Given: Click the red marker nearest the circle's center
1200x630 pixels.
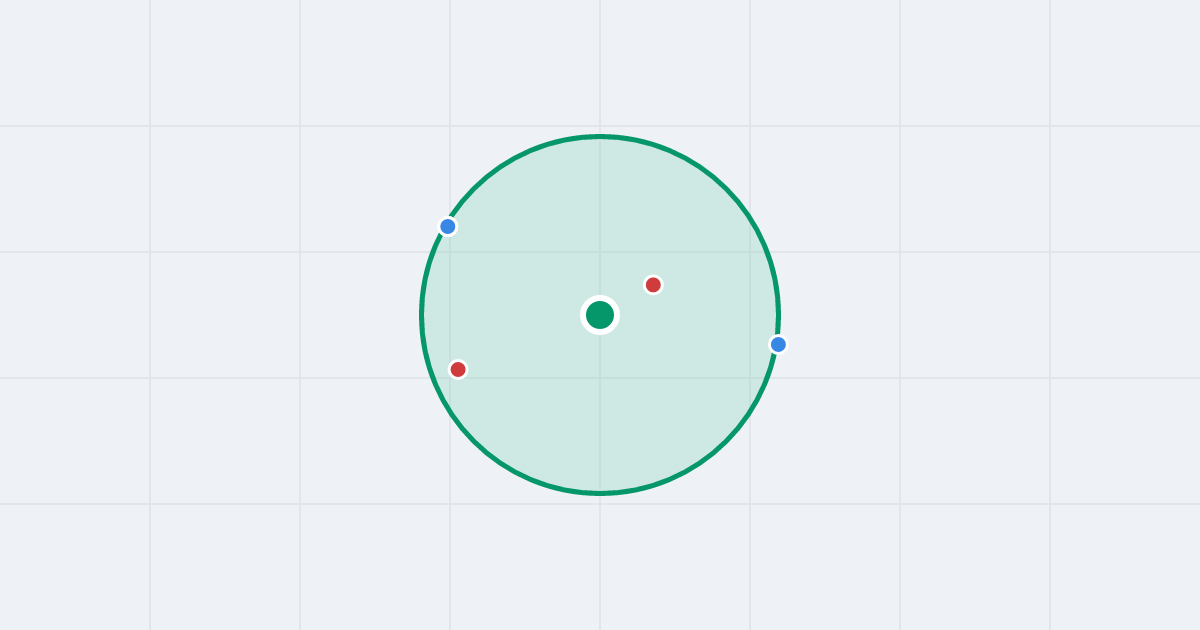Looking at the screenshot, I should tap(653, 285).
